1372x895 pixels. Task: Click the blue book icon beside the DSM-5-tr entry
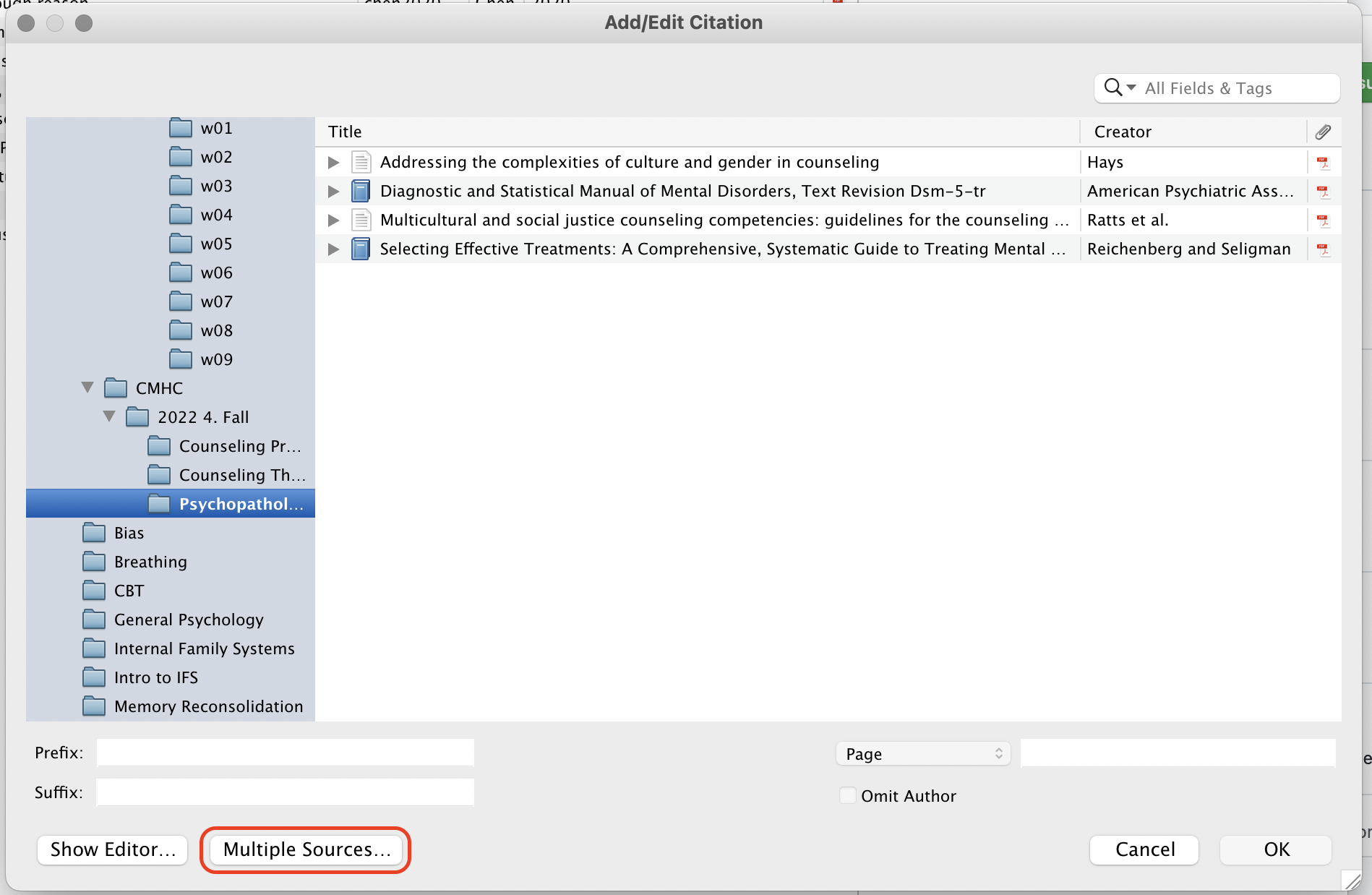[x=361, y=190]
